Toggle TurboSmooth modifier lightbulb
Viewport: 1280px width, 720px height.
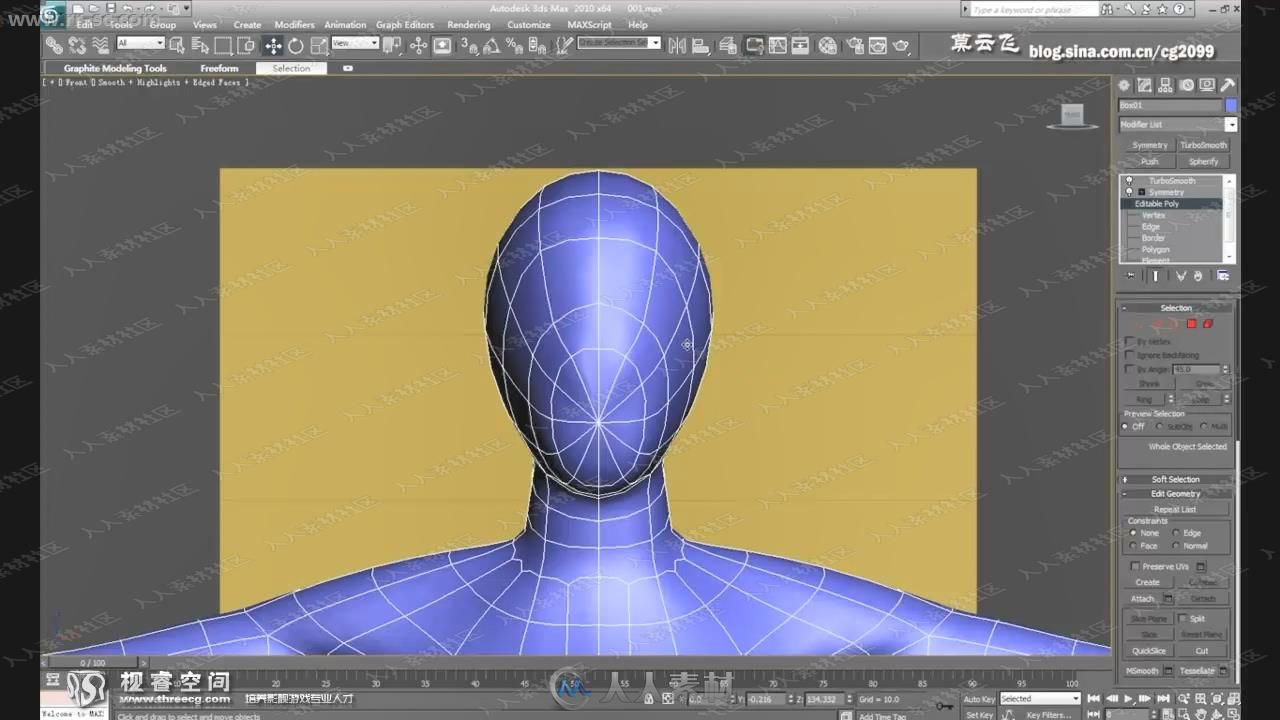pos(1129,180)
